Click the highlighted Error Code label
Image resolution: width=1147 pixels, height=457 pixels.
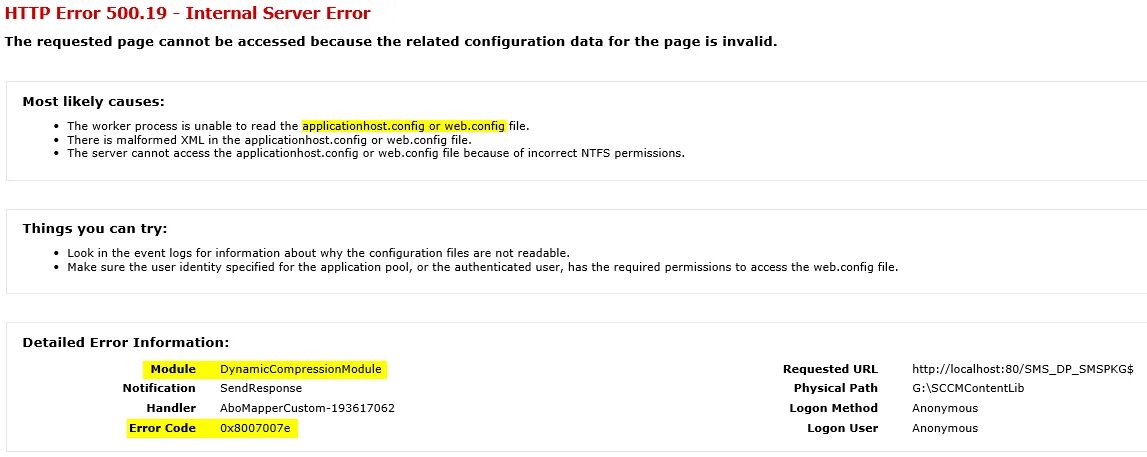coord(162,428)
